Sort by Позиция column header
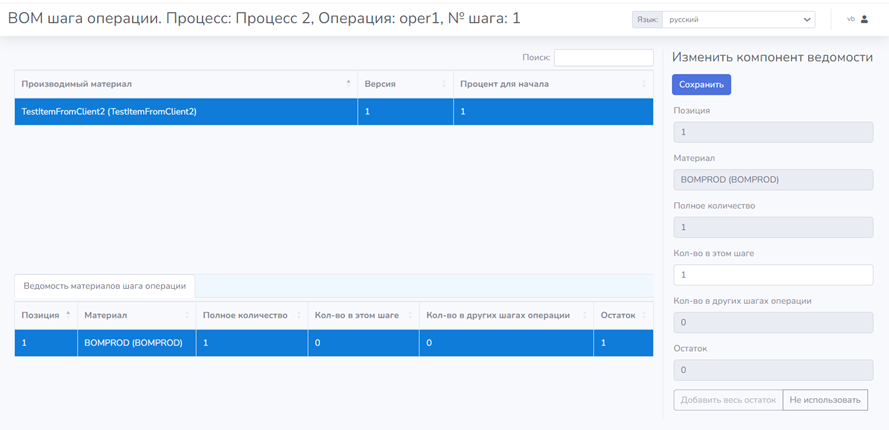889x430 pixels. (x=46, y=315)
